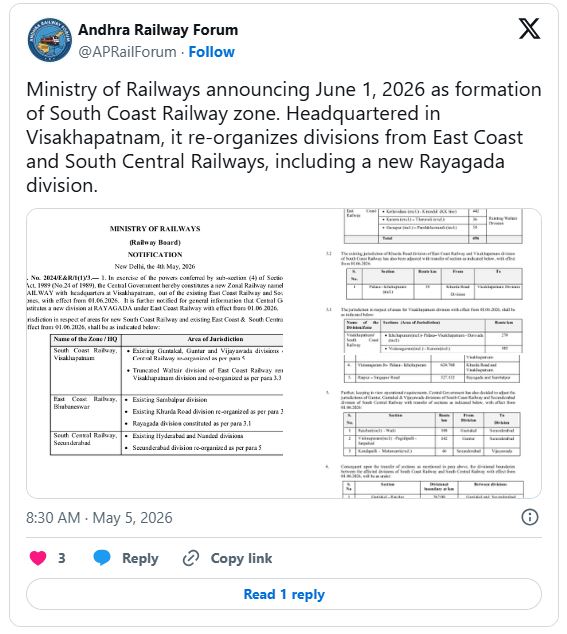
Task: Open the 8:30 AM May 5, 2026 timestamp
Action: [99, 518]
